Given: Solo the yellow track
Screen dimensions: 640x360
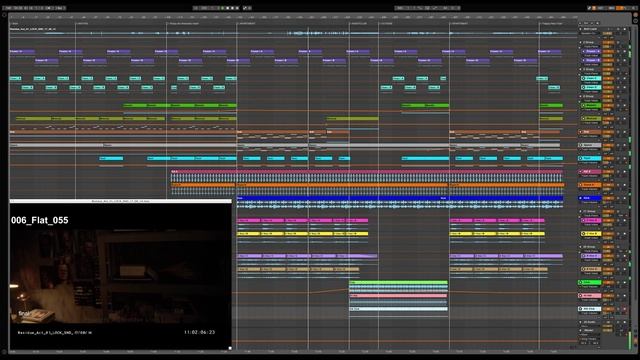Looking at the screenshot, I should 618,233.
